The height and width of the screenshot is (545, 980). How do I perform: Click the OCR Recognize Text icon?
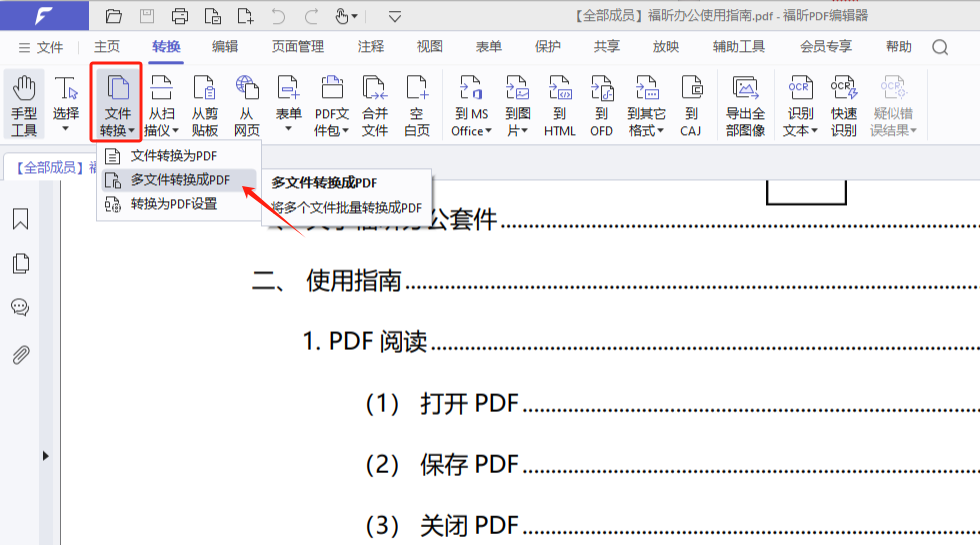799,104
